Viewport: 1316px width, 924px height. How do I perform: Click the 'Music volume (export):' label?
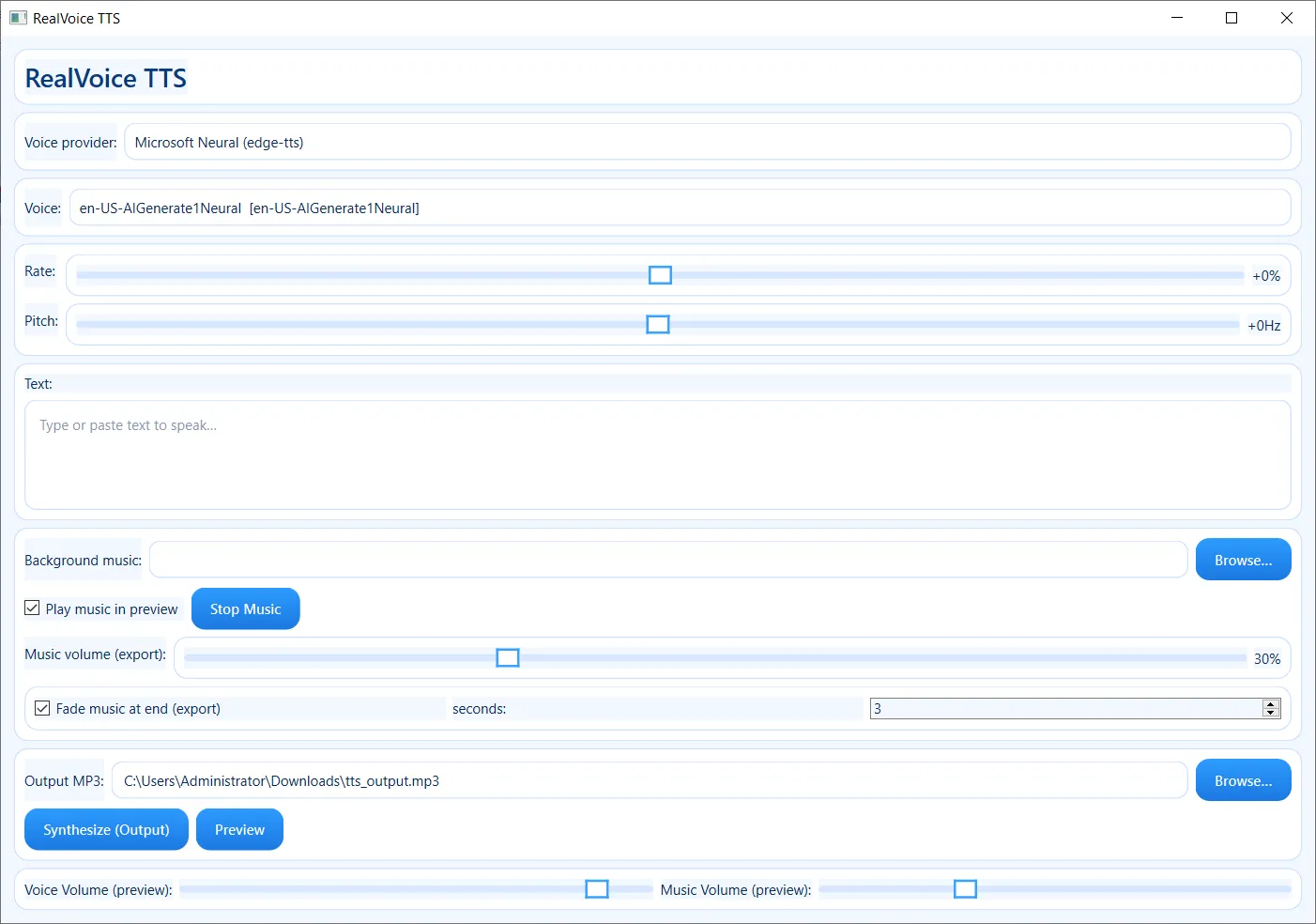[95, 654]
